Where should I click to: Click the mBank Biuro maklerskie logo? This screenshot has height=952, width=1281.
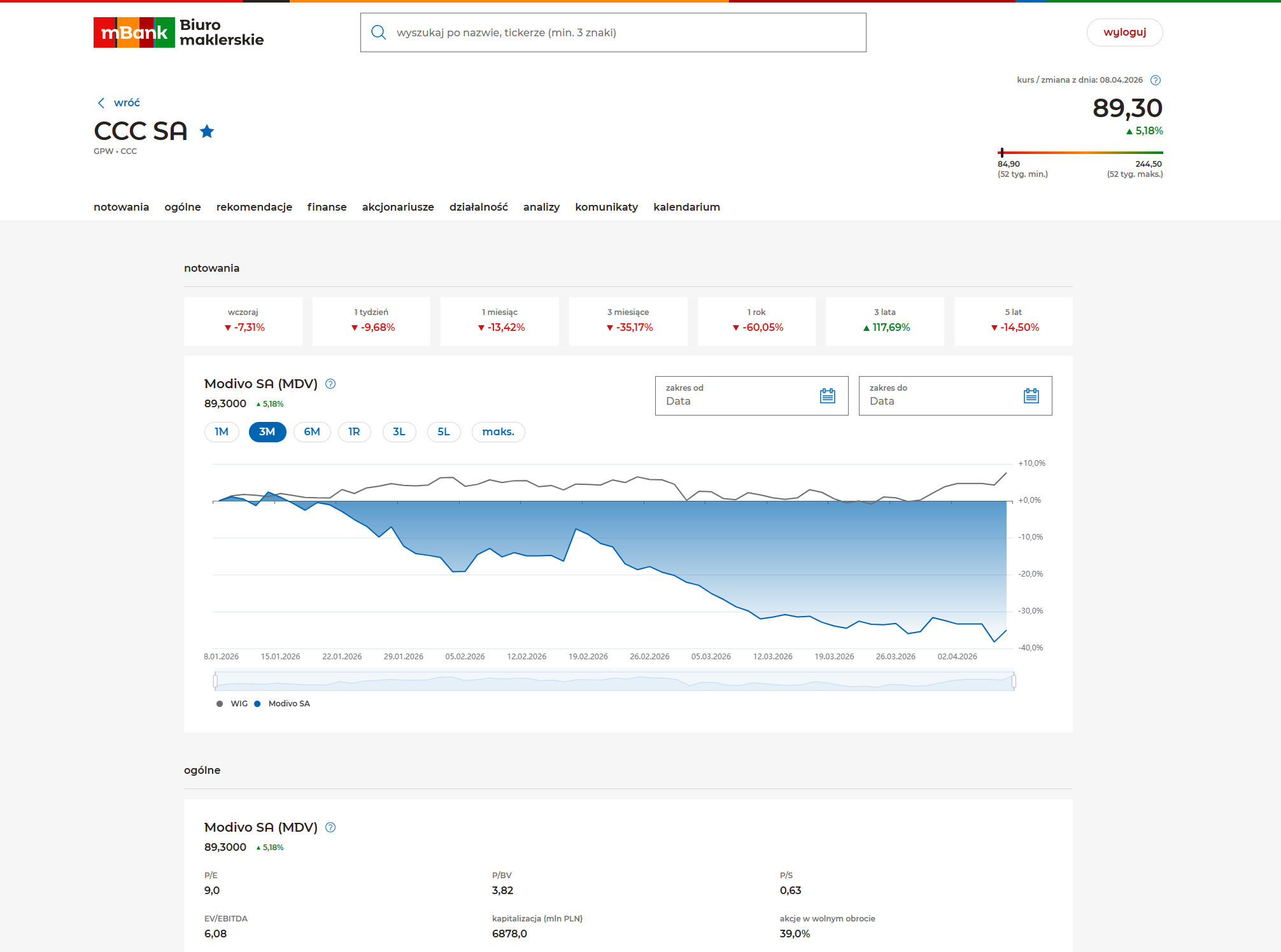tap(178, 32)
